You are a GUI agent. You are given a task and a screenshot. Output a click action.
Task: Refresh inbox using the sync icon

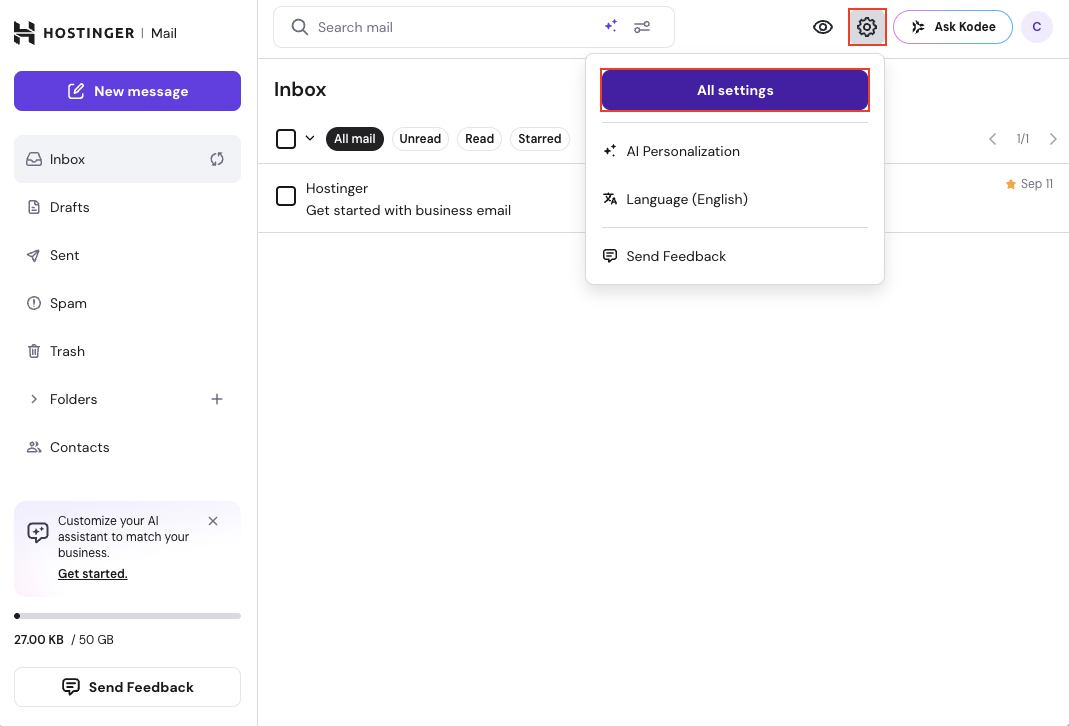click(x=217, y=159)
